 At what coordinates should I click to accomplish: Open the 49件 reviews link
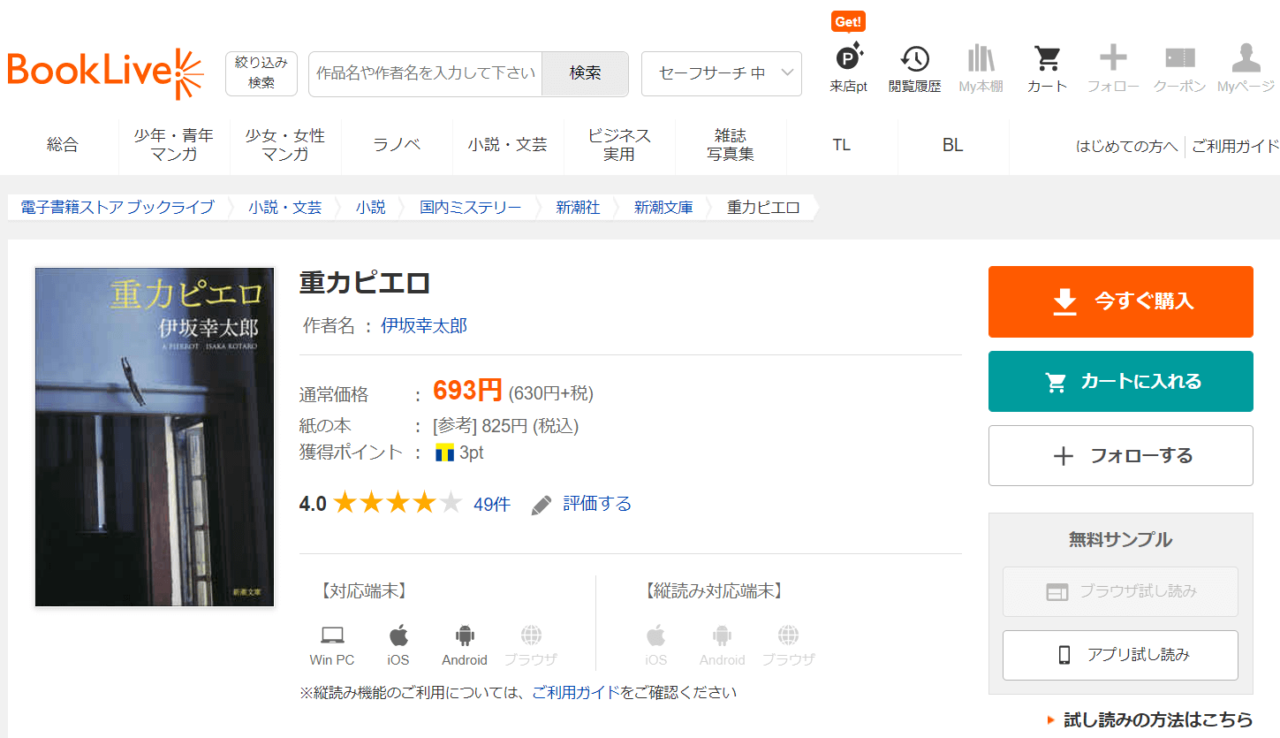492,504
